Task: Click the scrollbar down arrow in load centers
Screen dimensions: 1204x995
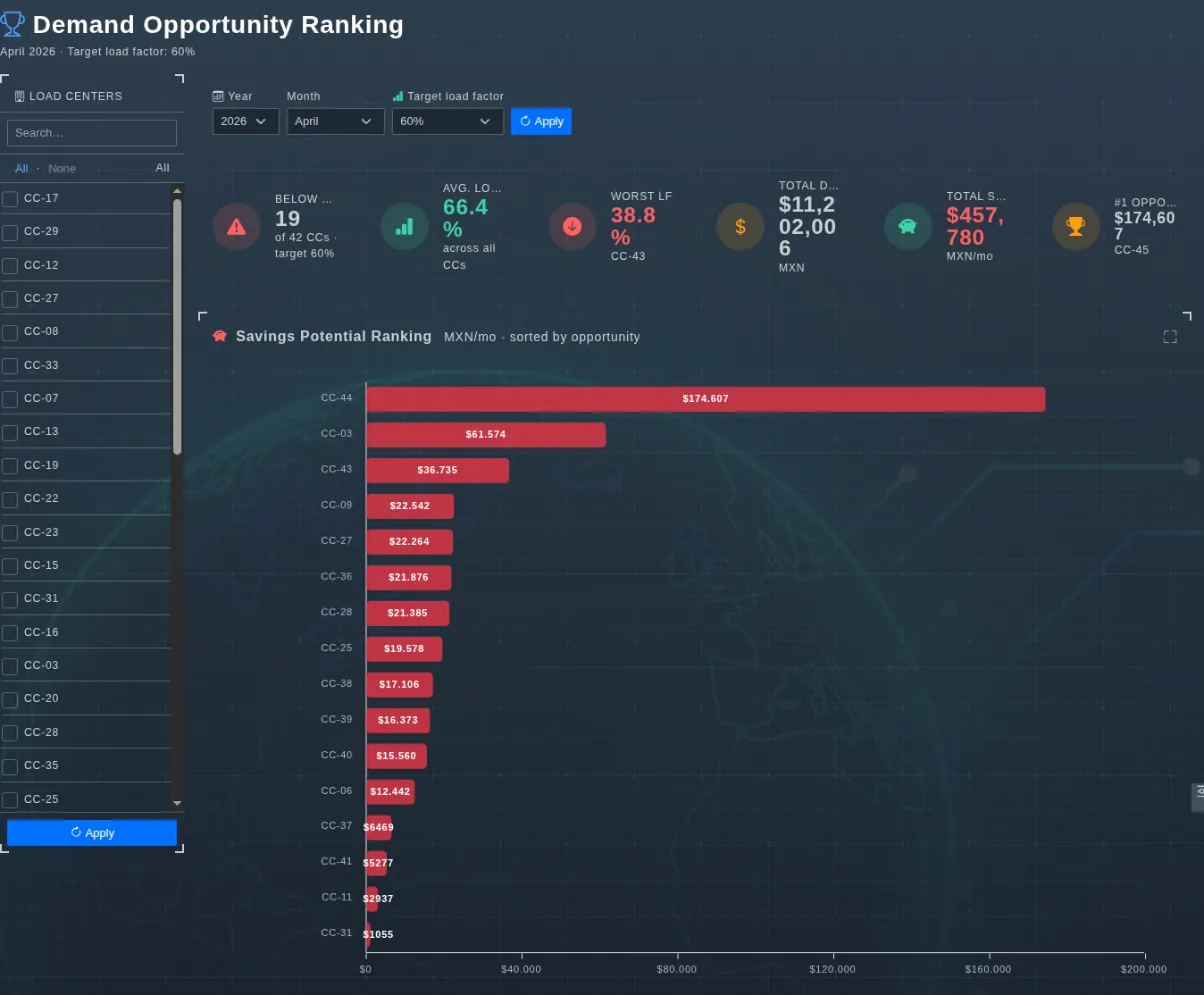Action: pos(177,803)
